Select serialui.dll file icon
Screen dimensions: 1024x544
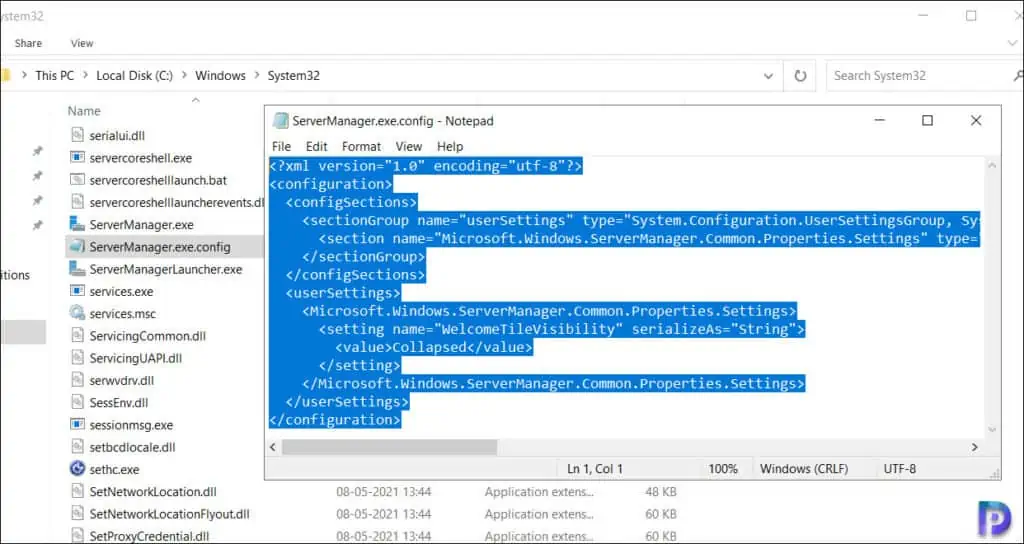(78, 136)
